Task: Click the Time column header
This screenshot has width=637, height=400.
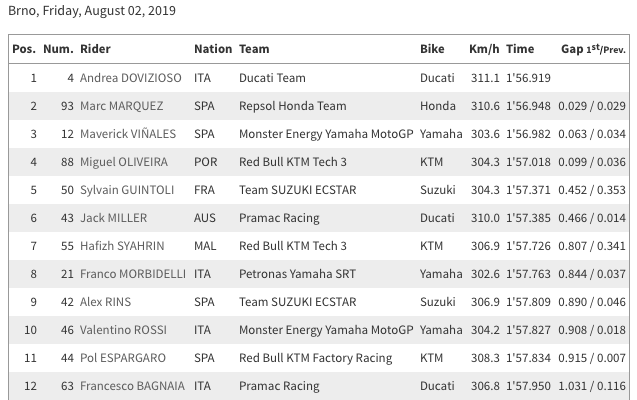Action: (x=520, y=49)
